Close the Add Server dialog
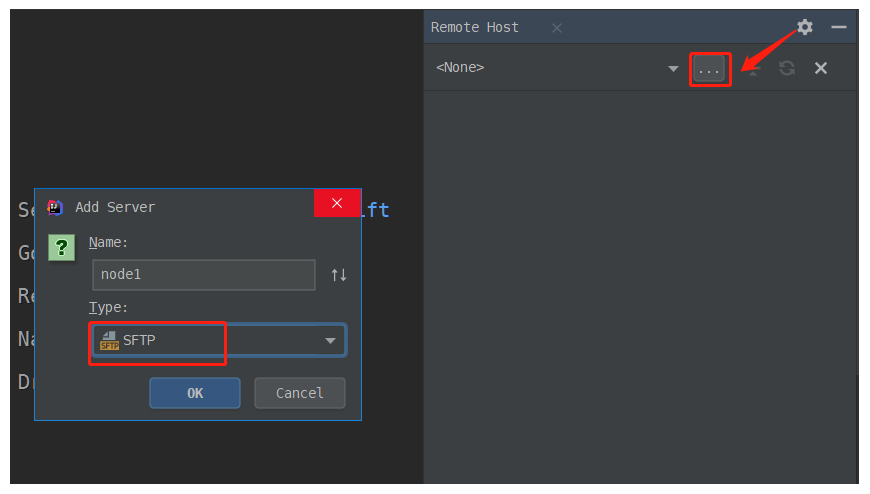The image size is (870, 494). [x=337, y=203]
